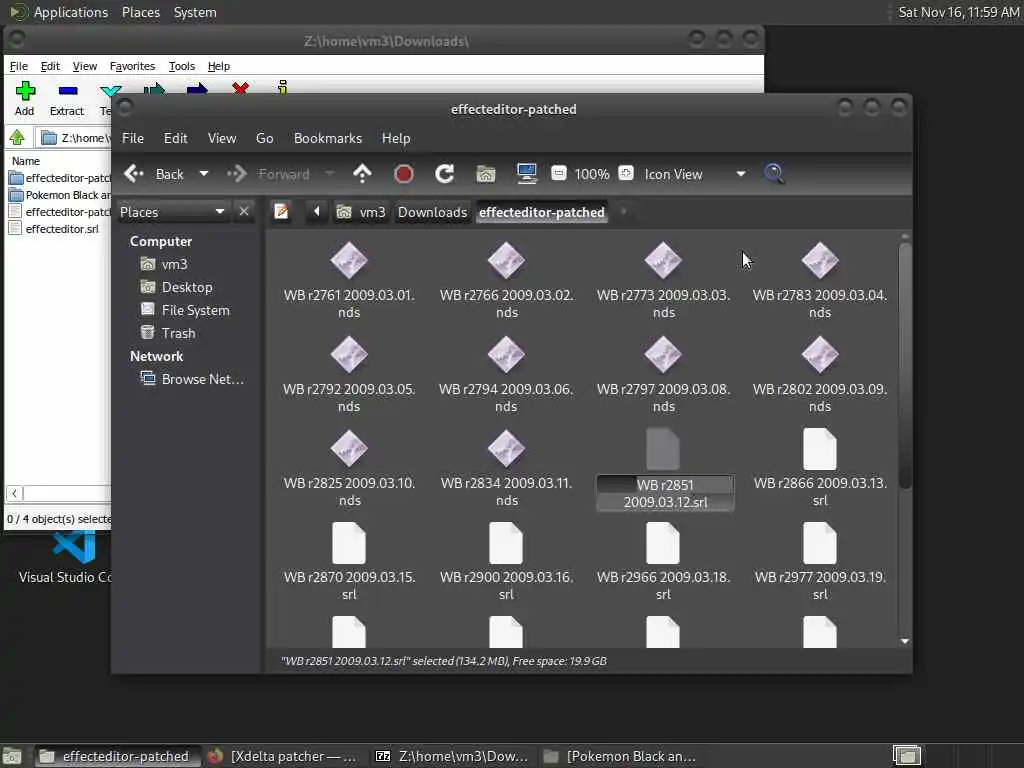Select file WB r2900 2009.03.16.srl
The width and height of the screenshot is (1024, 768).
click(x=506, y=563)
